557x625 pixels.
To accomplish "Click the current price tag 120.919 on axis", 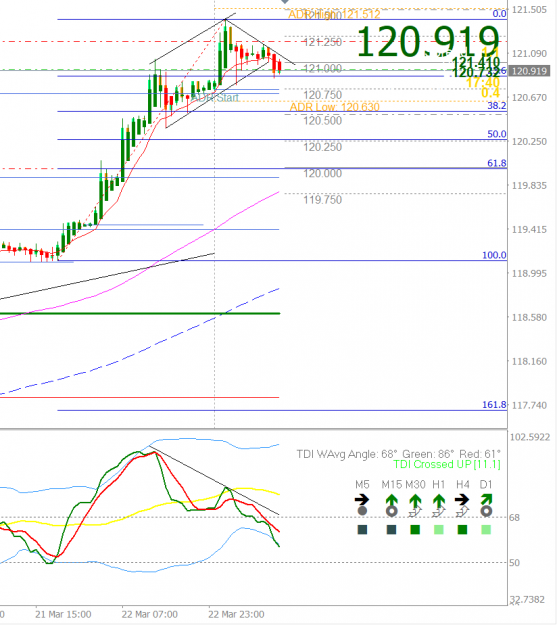I will tap(529, 71).
